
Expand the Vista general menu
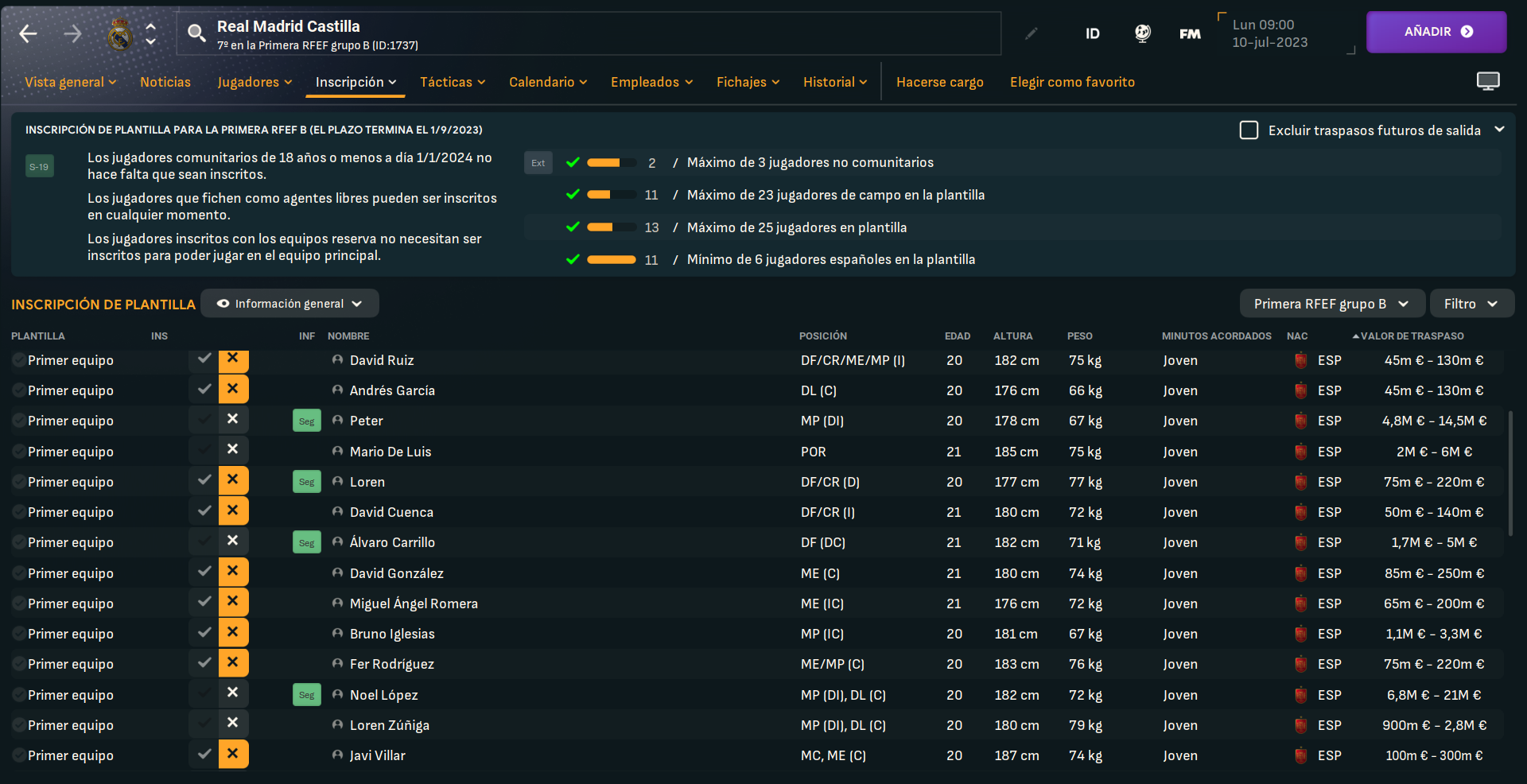(x=71, y=82)
